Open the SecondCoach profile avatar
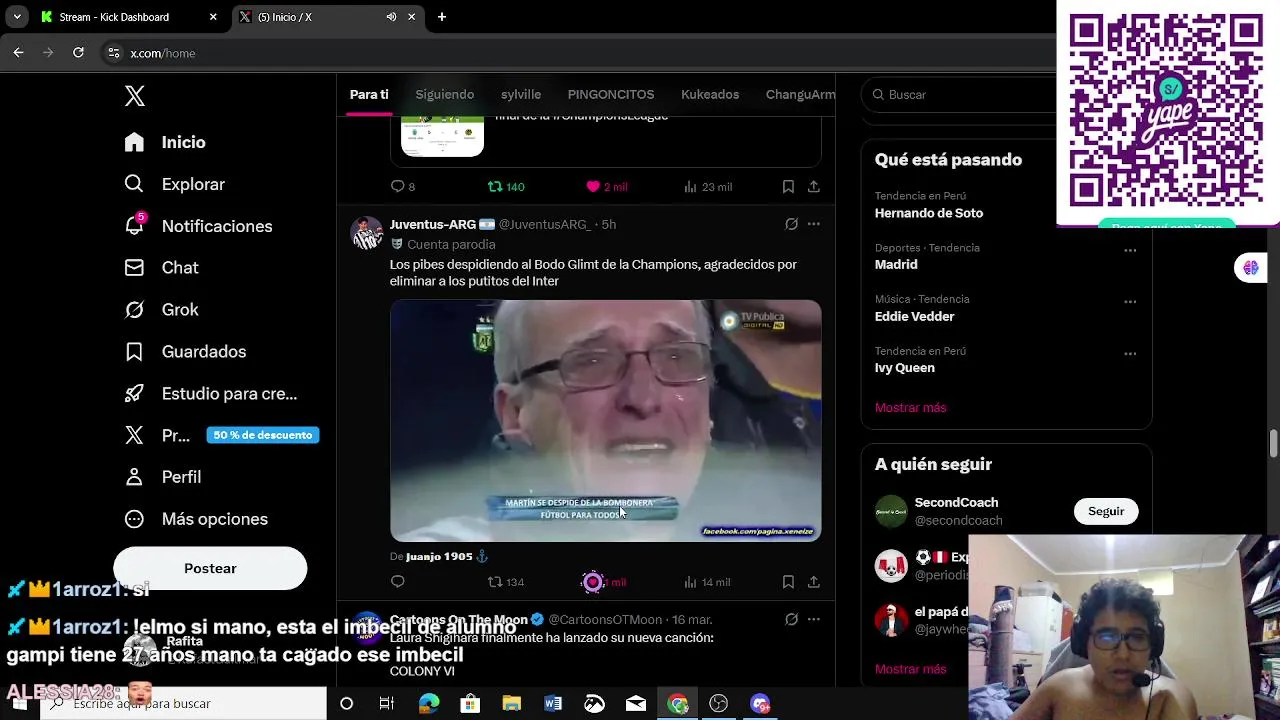 (x=891, y=511)
